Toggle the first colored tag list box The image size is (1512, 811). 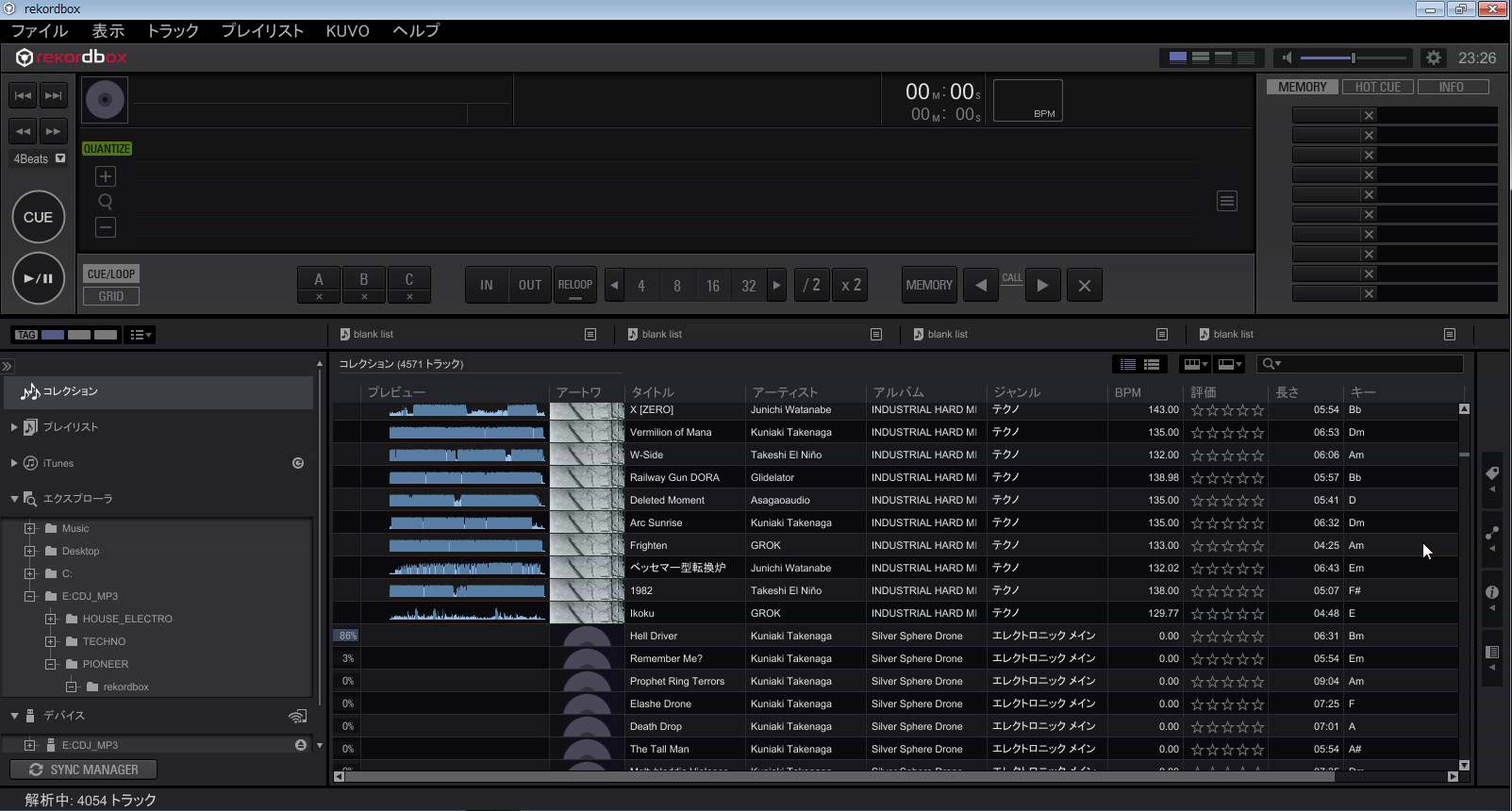pyautogui.click(x=53, y=335)
